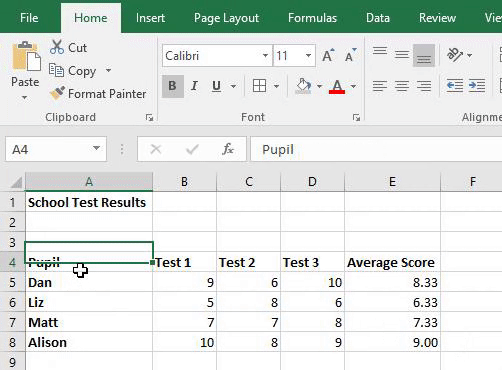The width and height of the screenshot is (502, 370).
Task: Click the Copy button
Action: pyautogui.click(x=73, y=70)
